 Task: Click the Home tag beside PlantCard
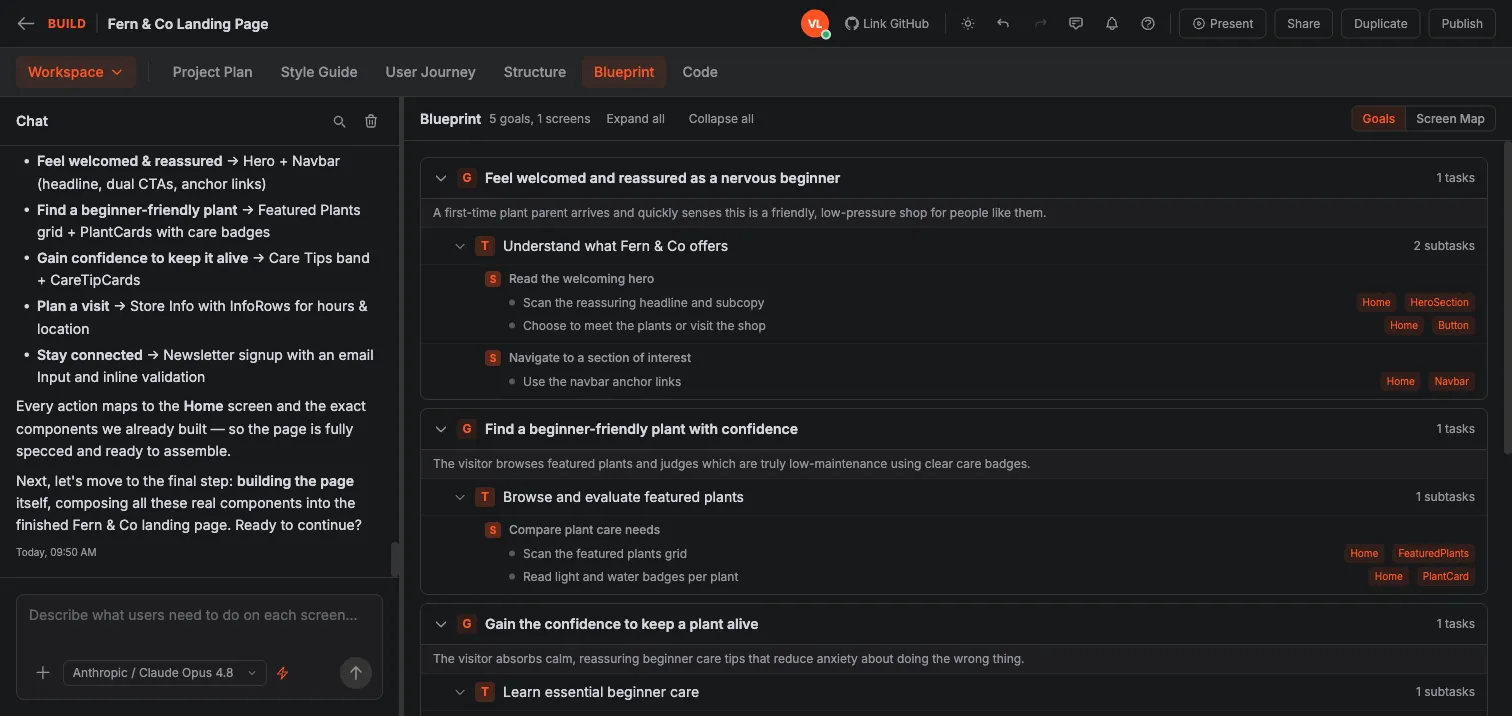click(x=1388, y=576)
